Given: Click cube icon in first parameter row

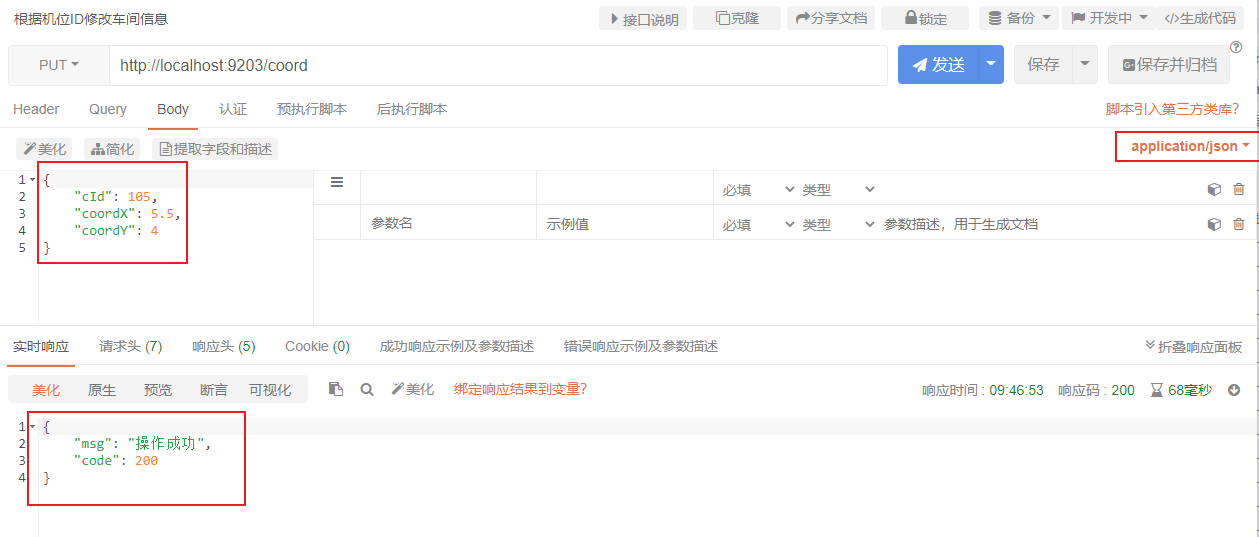Looking at the screenshot, I should 1214,189.
